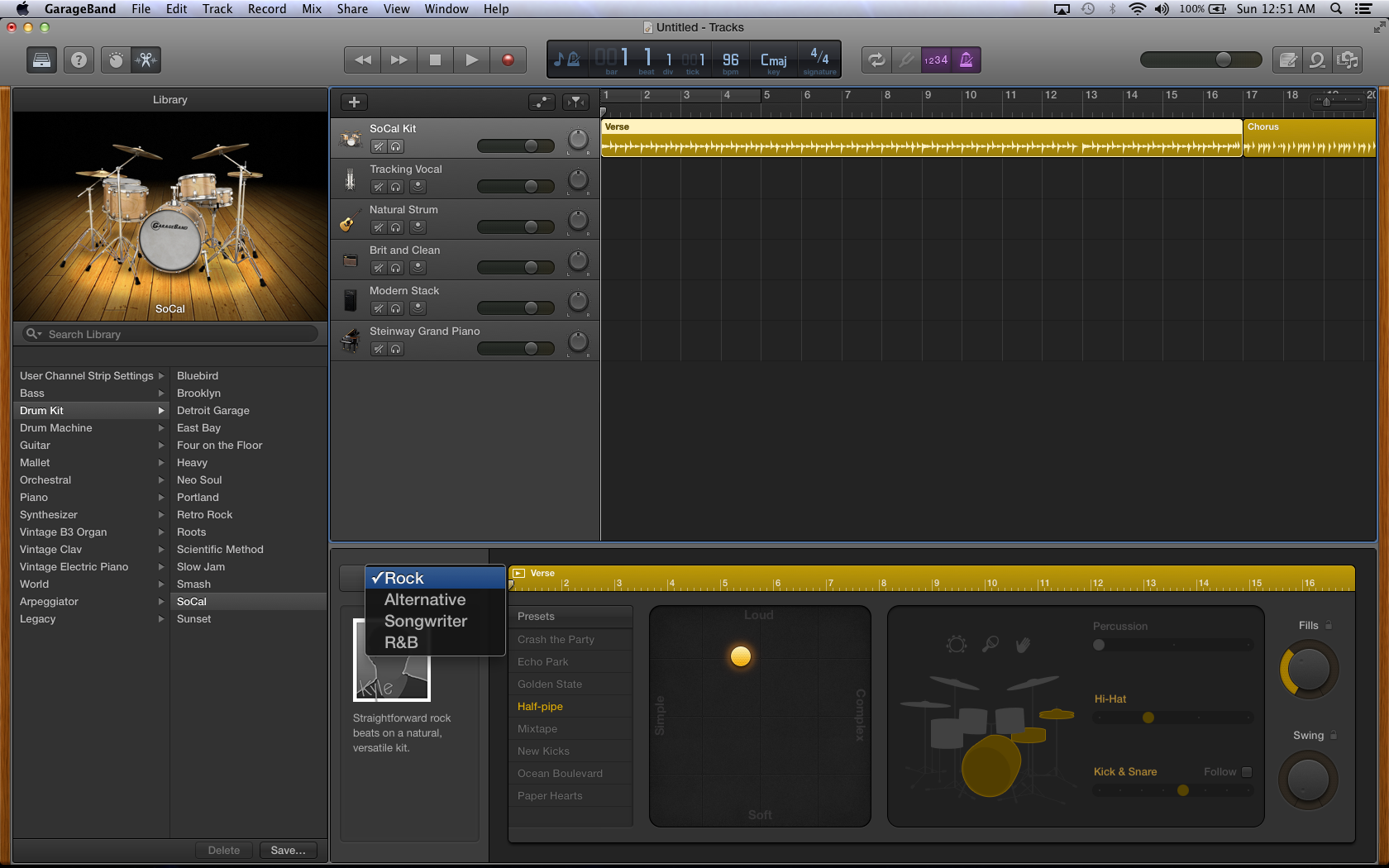Select the Modern Stack amp icon
Viewport: 1389px width, 868px height.
(x=351, y=300)
